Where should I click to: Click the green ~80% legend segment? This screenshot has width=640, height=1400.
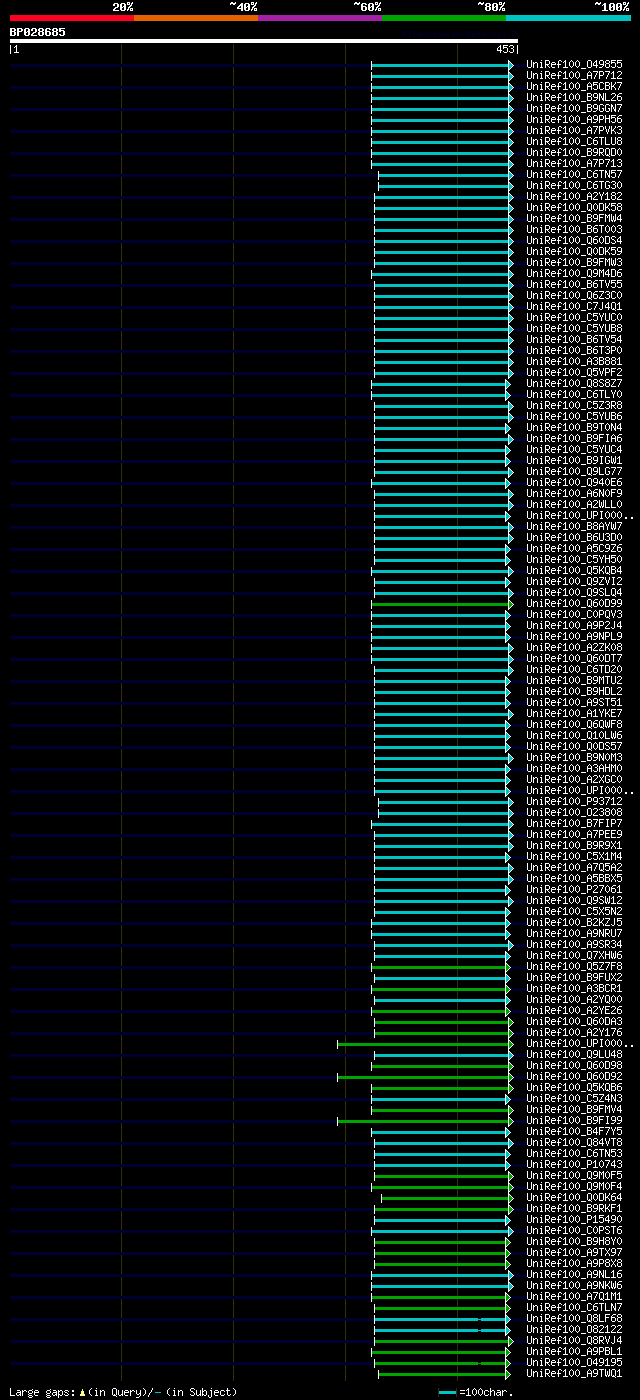(443, 18)
